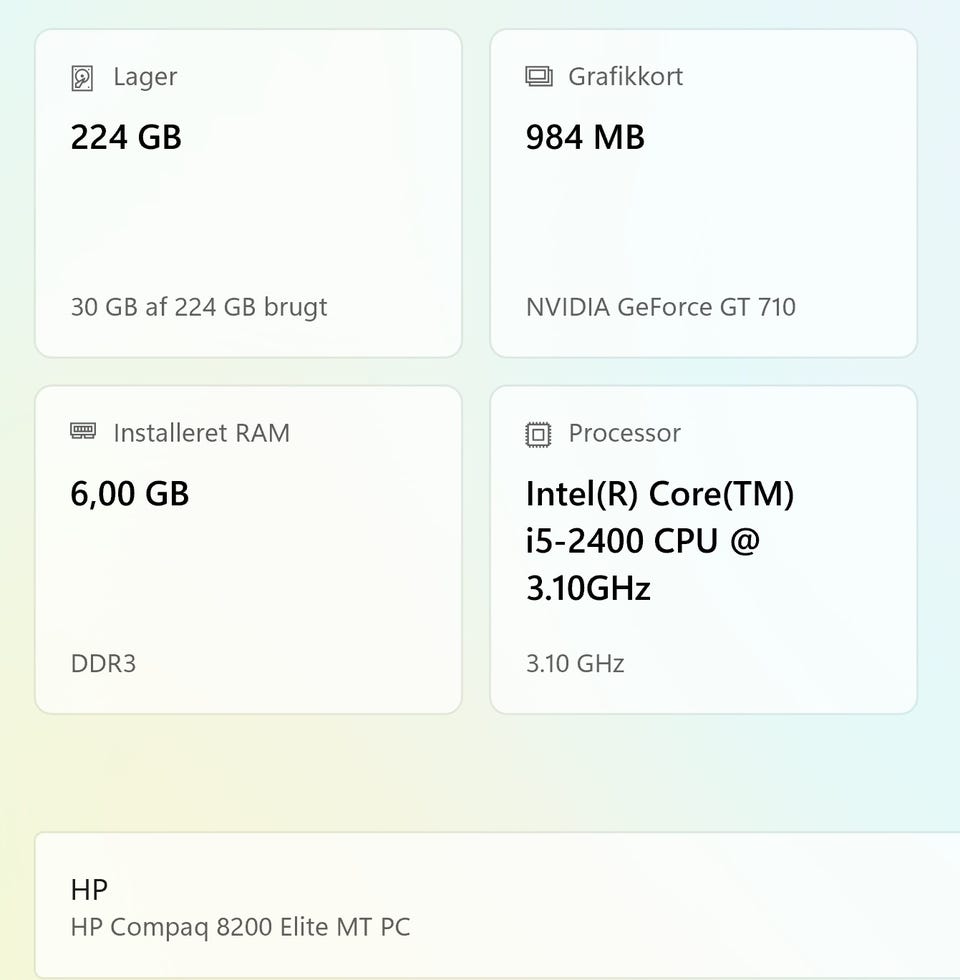The height and width of the screenshot is (980, 960).
Task: Open the "30 GB af 224 GB brugt" text
Action: coord(199,306)
